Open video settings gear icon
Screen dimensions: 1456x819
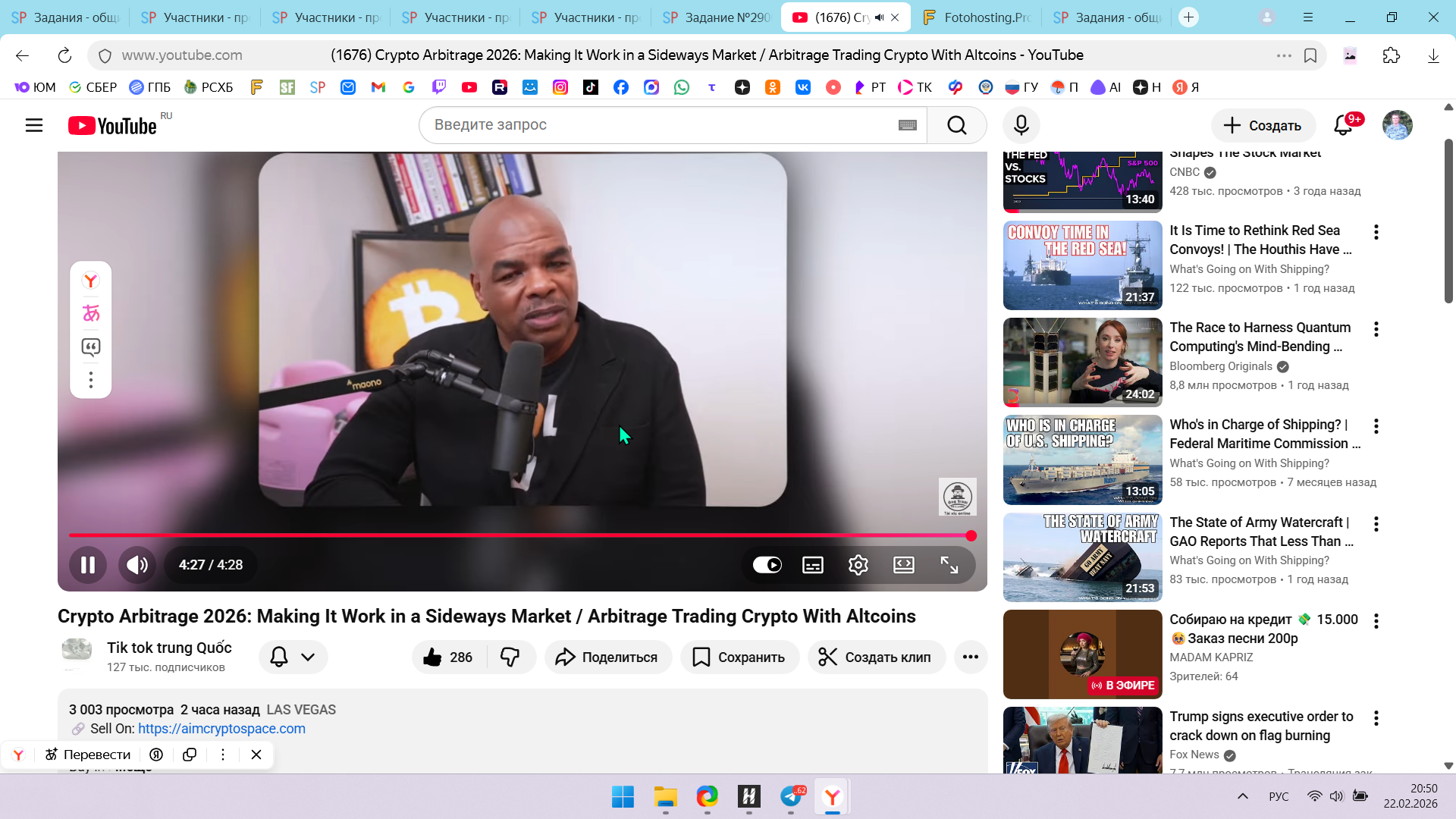[x=858, y=565]
